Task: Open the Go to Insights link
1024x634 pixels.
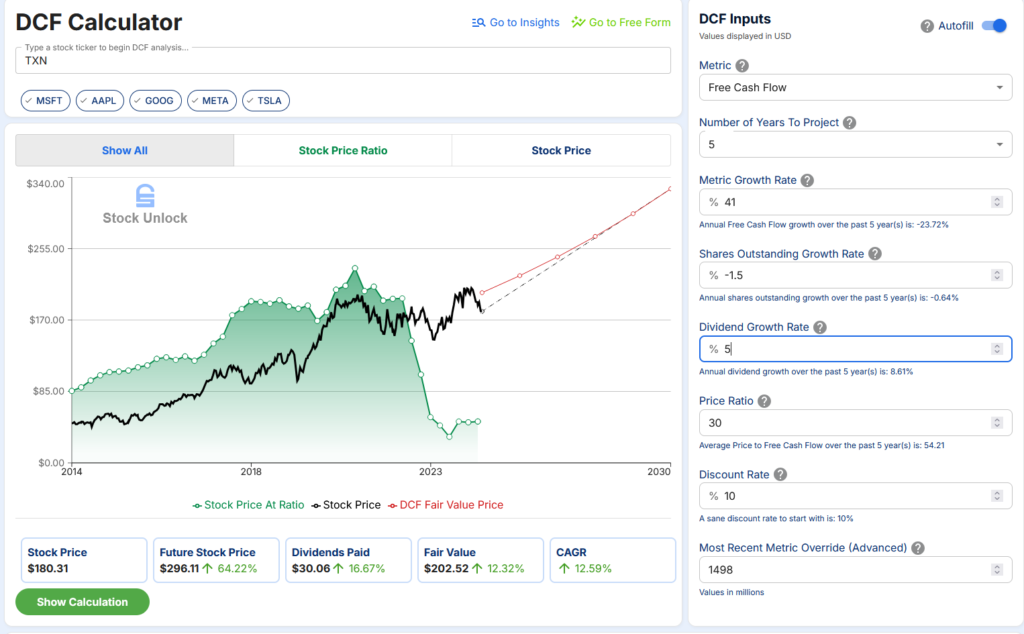Action: [x=515, y=22]
